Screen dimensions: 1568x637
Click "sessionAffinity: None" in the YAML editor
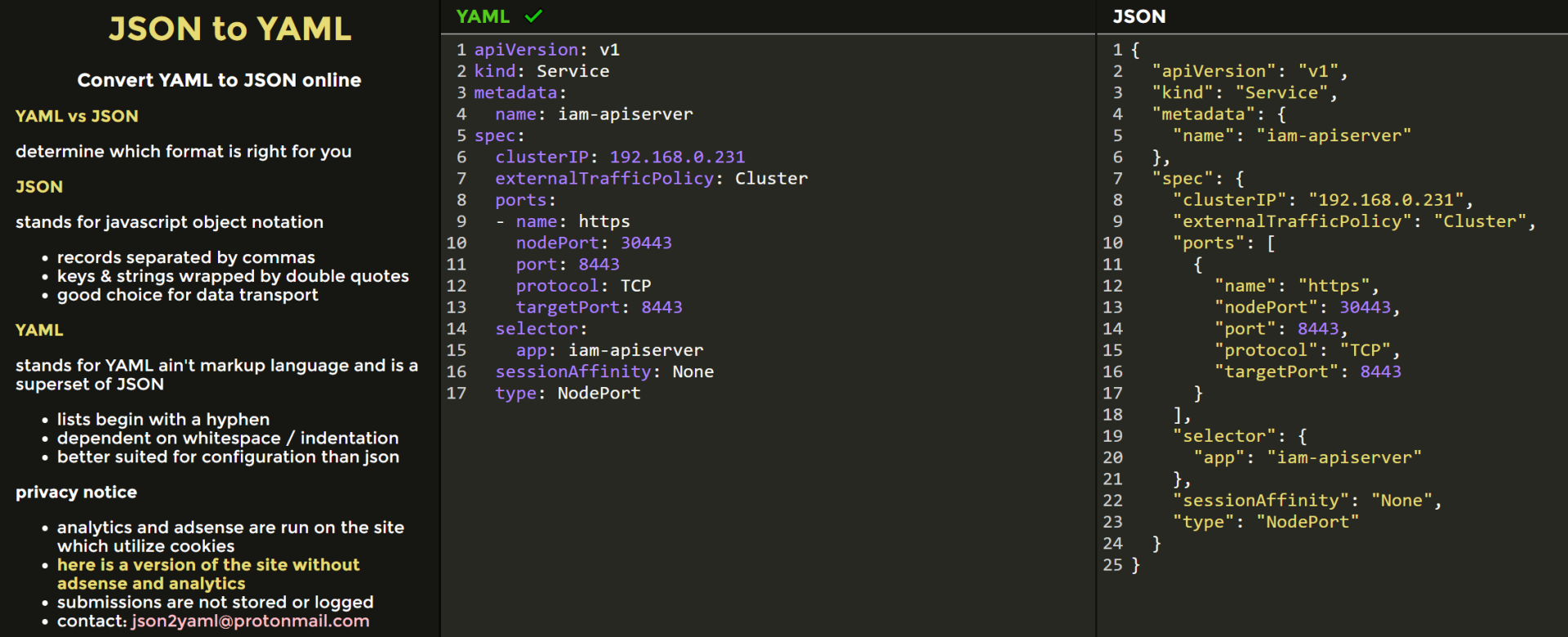(x=604, y=372)
